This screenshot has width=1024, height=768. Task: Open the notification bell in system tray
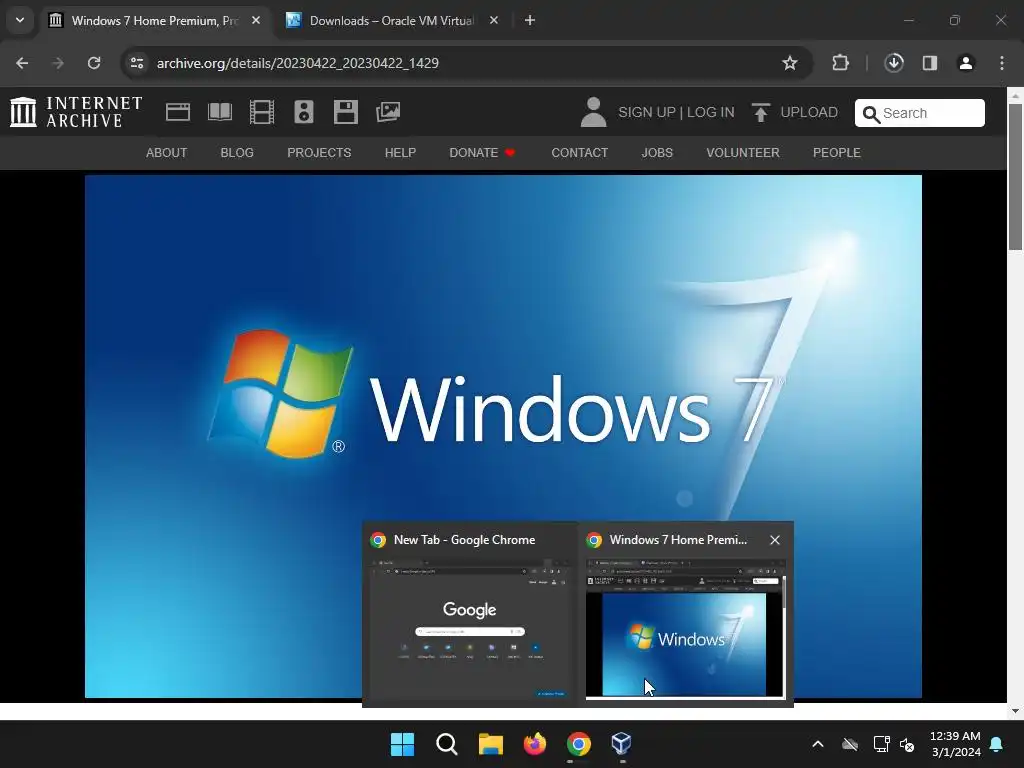997,744
